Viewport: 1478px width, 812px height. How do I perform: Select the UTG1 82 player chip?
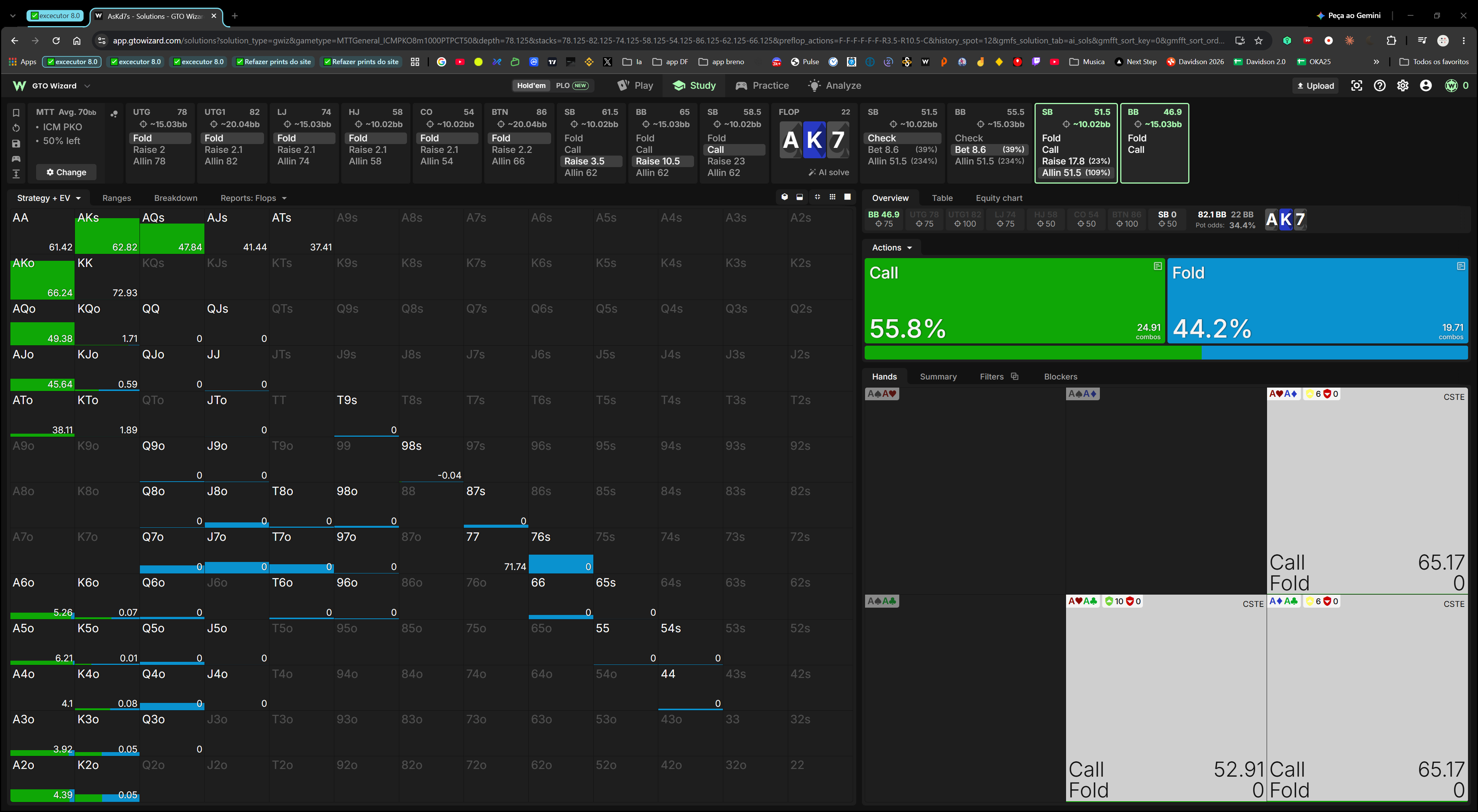(965, 219)
